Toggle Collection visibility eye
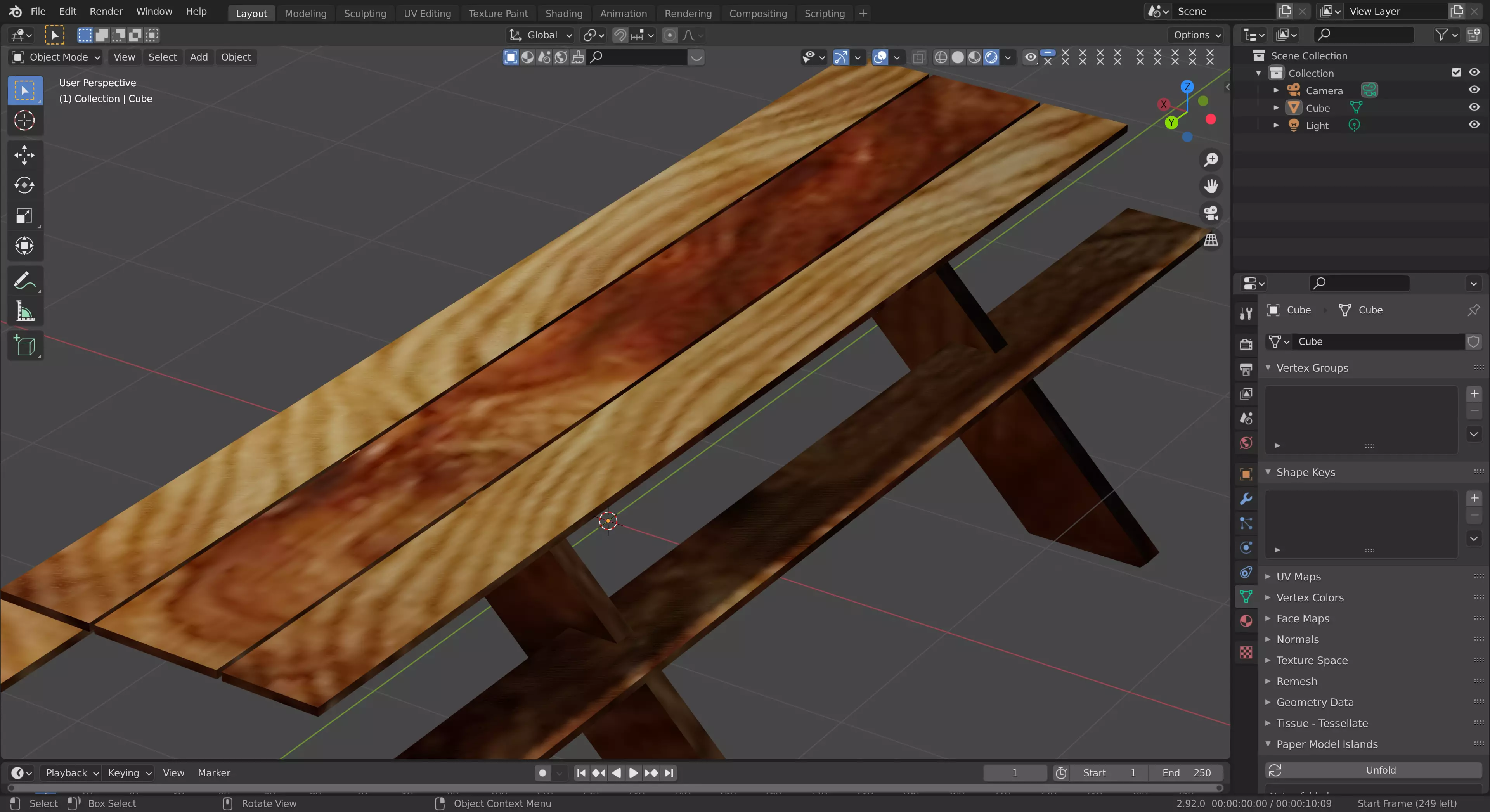Image resolution: width=1490 pixels, height=812 pixels. point(1474,72)
